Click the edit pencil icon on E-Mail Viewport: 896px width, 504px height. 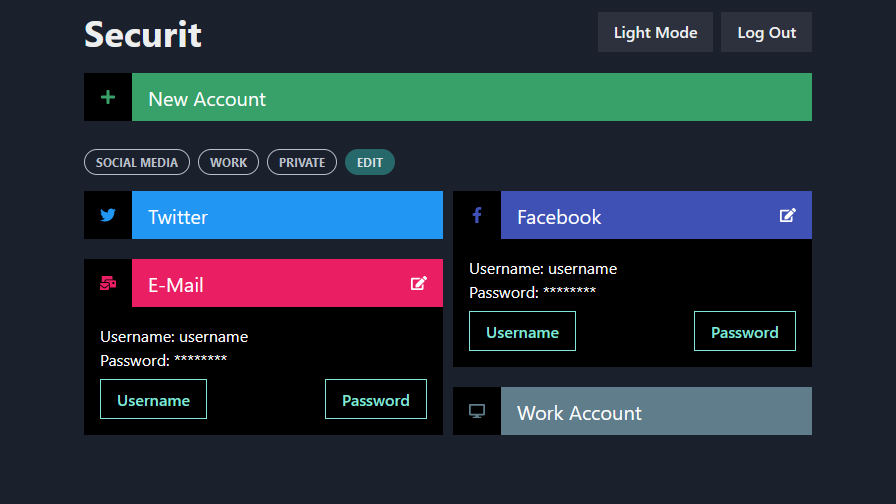419,283
